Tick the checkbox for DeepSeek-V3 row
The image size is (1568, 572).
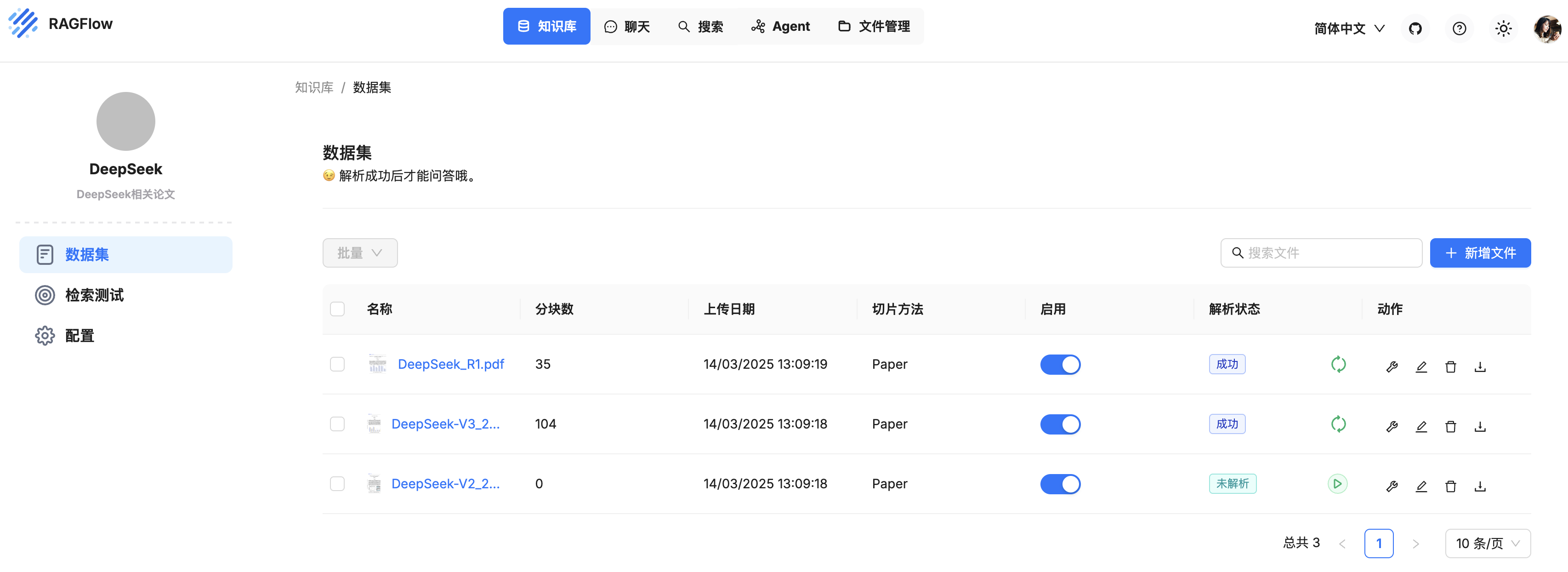(337, 424)
